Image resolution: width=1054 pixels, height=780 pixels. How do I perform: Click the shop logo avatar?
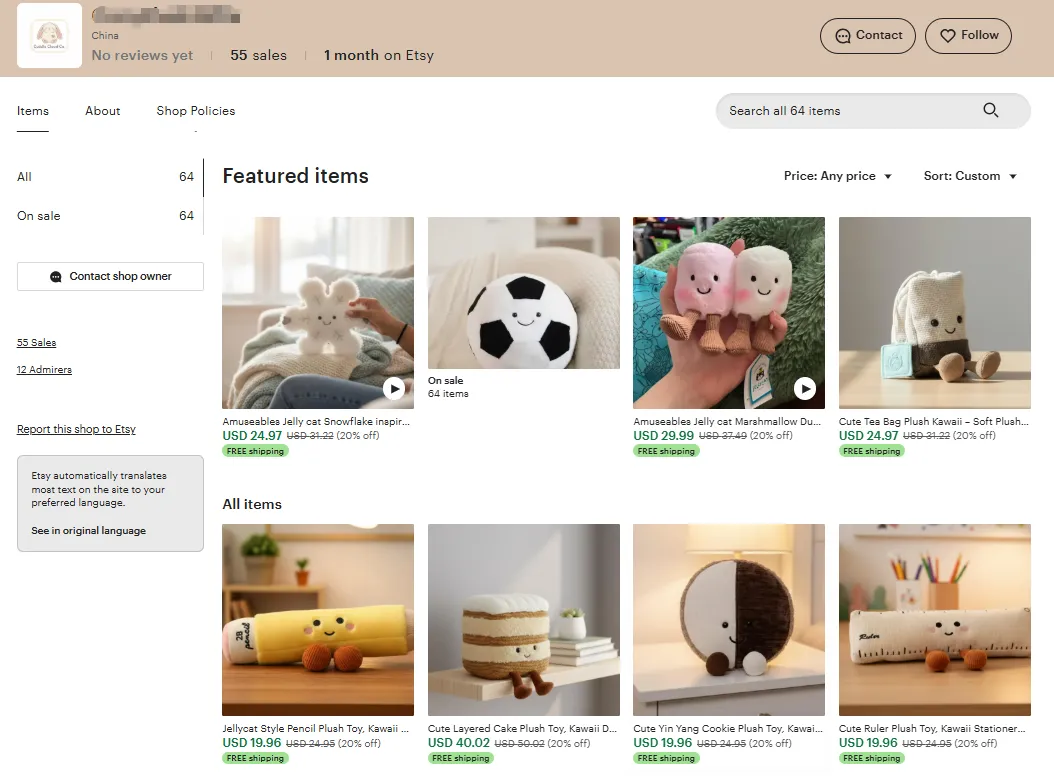(x=50, y=36)
